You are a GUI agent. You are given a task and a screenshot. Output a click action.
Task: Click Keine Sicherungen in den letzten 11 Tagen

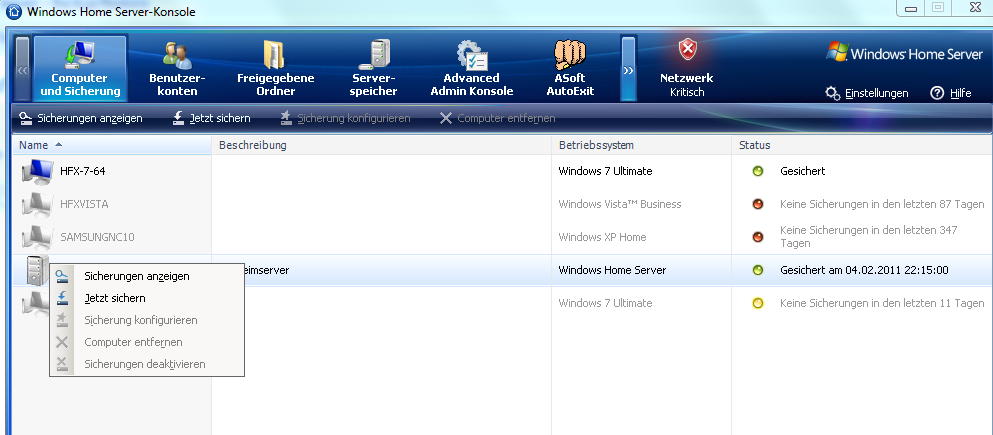tap(882, 303)
